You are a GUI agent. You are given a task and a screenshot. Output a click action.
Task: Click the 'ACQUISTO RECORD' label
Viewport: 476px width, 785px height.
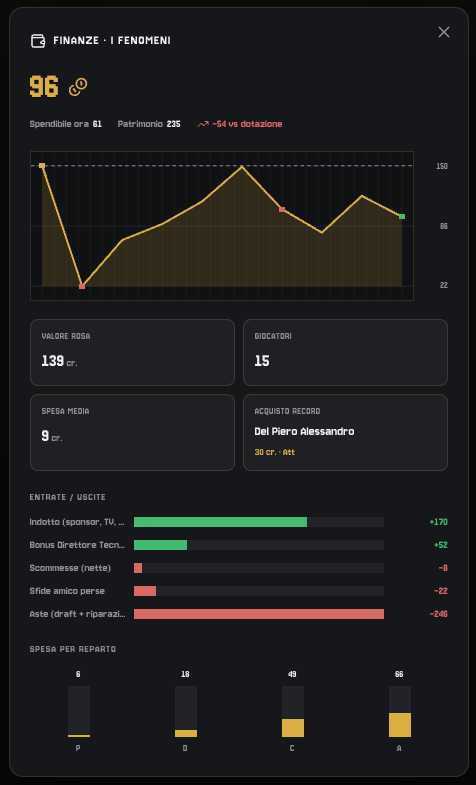tap(287, 412)
